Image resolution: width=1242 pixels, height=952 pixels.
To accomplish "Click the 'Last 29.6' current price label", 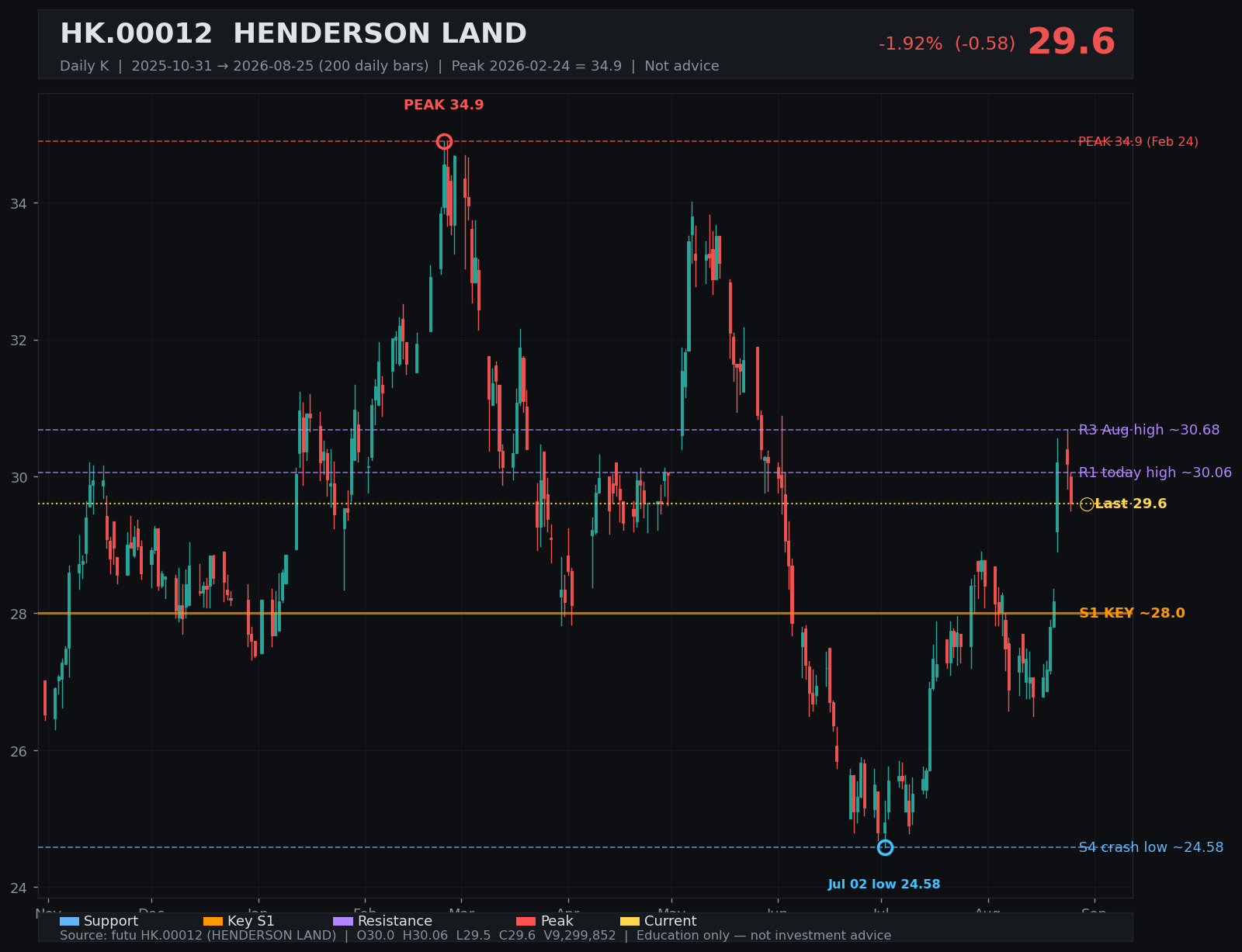I will (1131, 504).
